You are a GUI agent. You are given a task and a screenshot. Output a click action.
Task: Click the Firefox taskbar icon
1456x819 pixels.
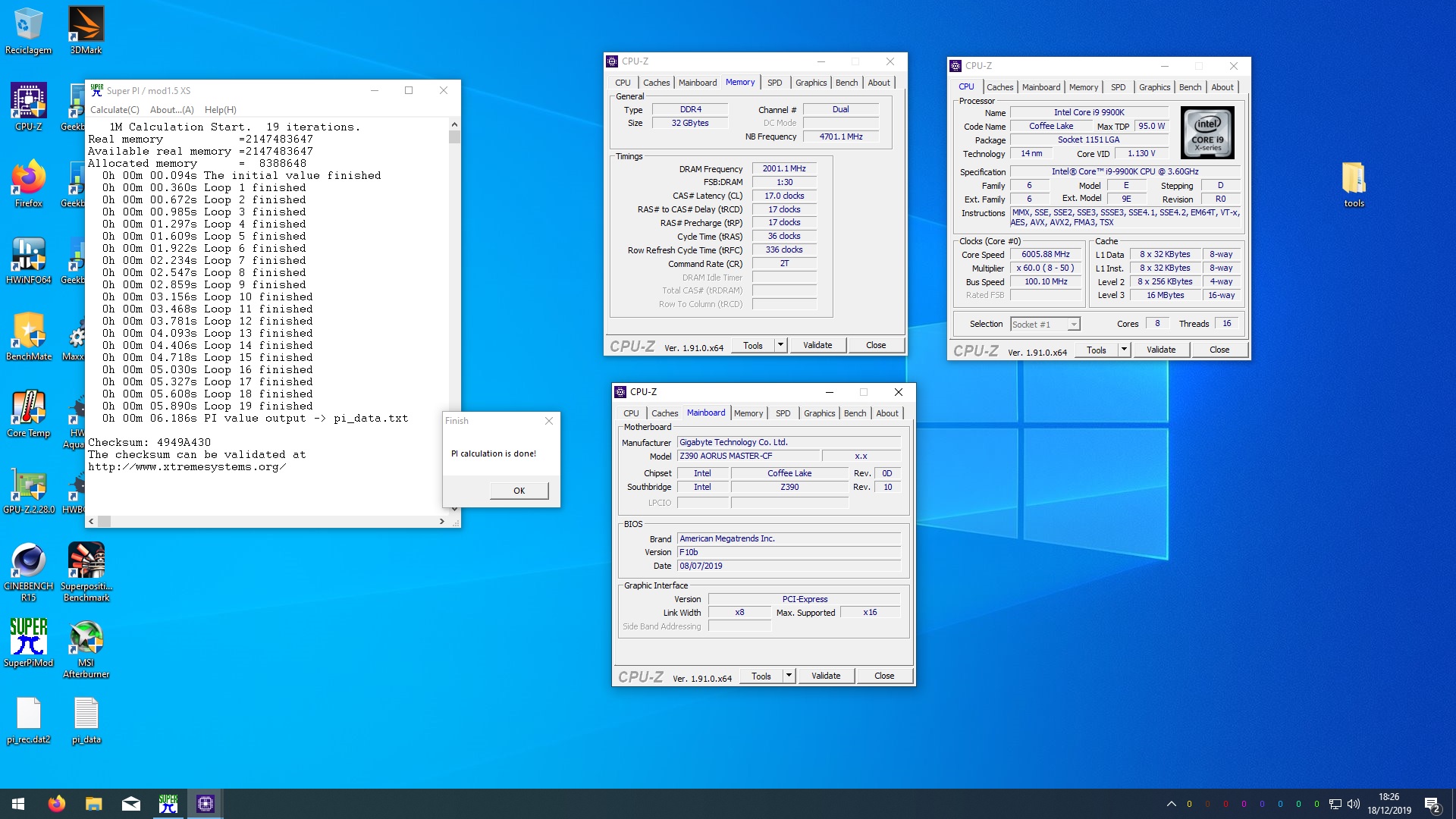click(57, 804)
